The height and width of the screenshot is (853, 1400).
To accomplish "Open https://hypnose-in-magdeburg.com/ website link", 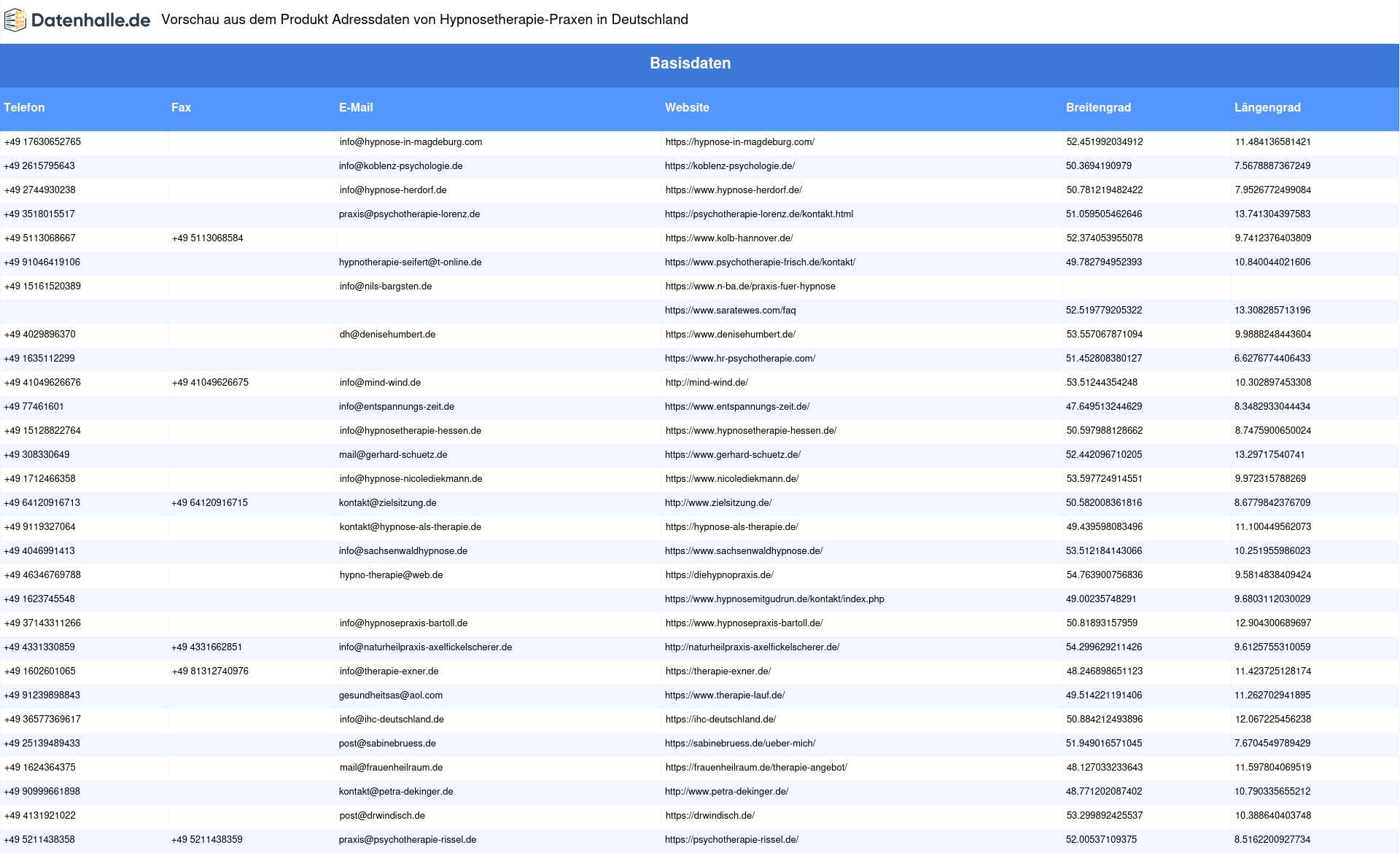I will click(x=740, y=142).
